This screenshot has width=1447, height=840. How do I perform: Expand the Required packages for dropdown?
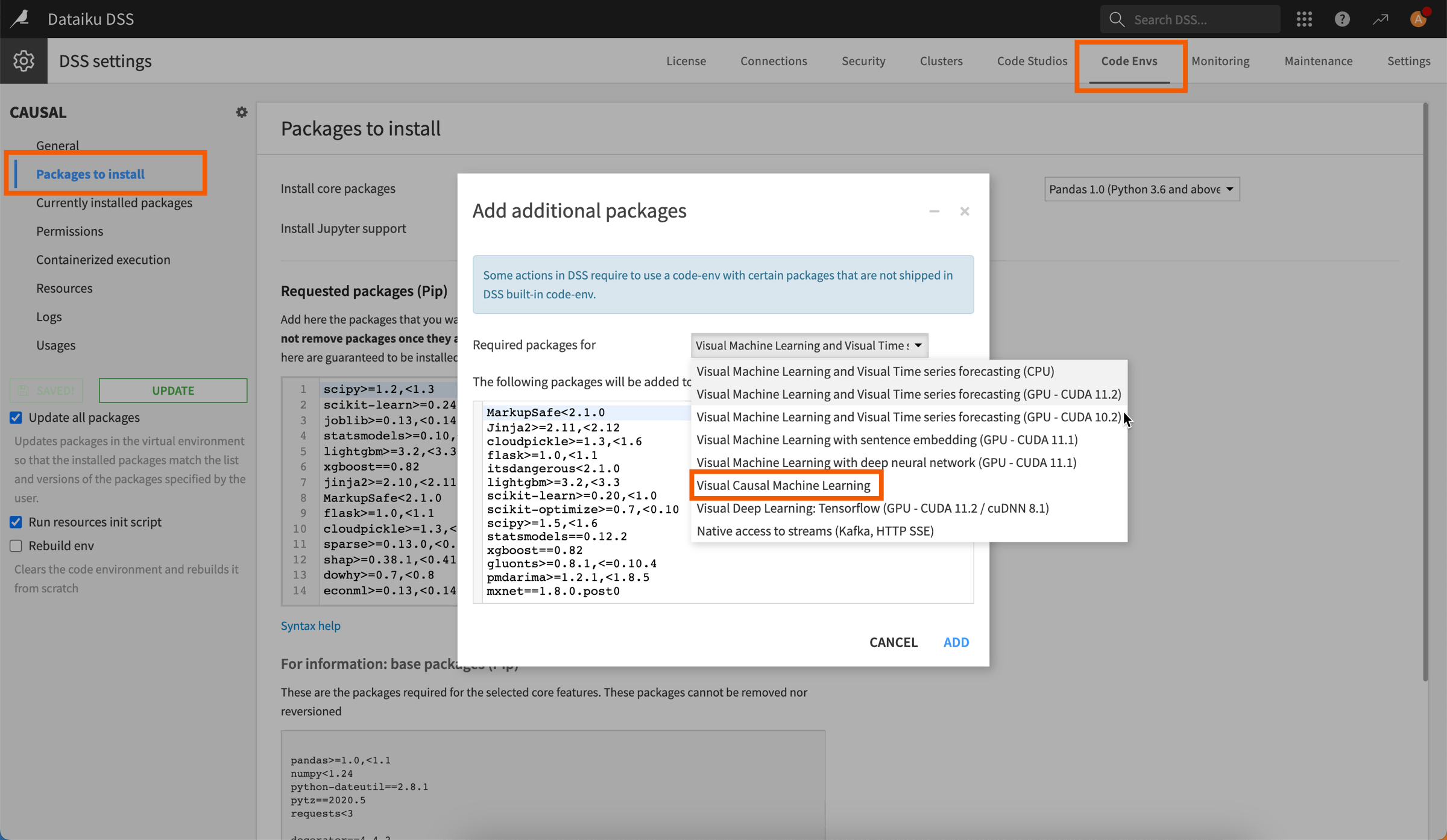[809, 345]
